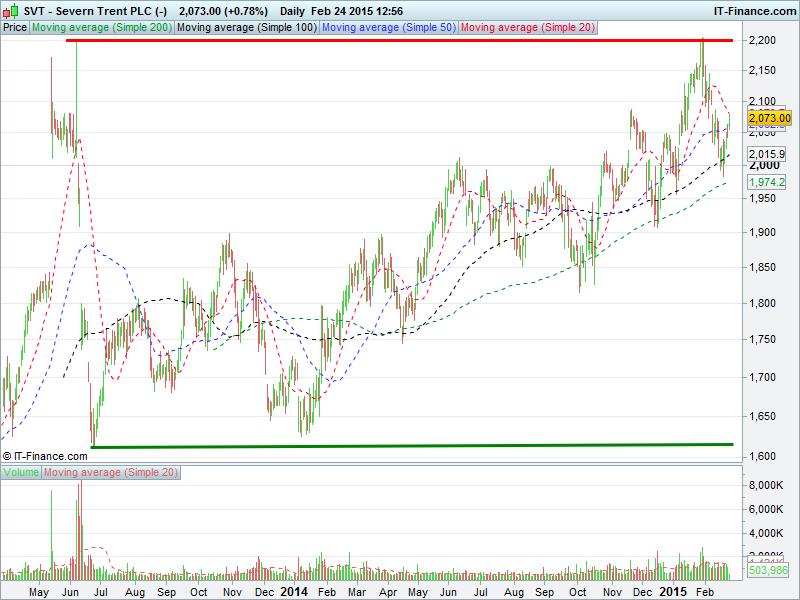This screenshot has width=800, height=600.
Task: Click the 2014 year marker on time axis
Action: (293, 592)
